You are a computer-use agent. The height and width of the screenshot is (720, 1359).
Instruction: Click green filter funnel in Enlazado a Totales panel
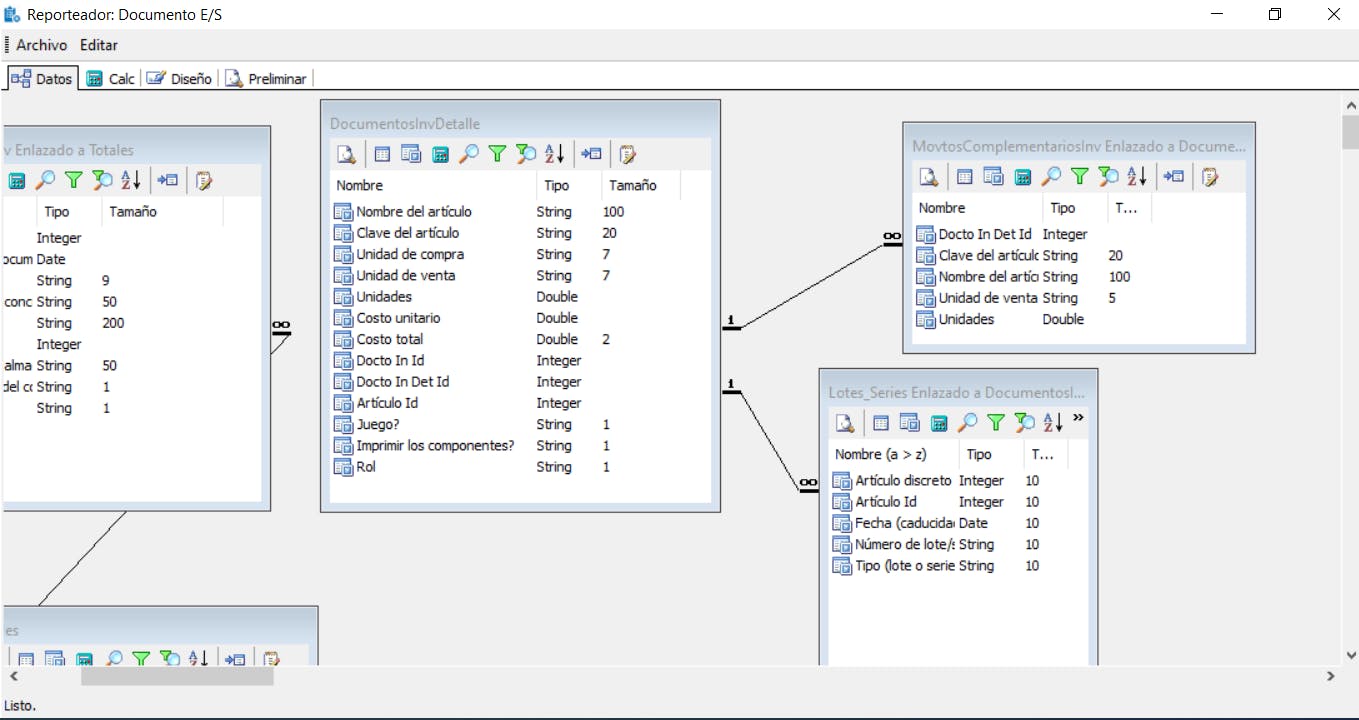[73, 181]
